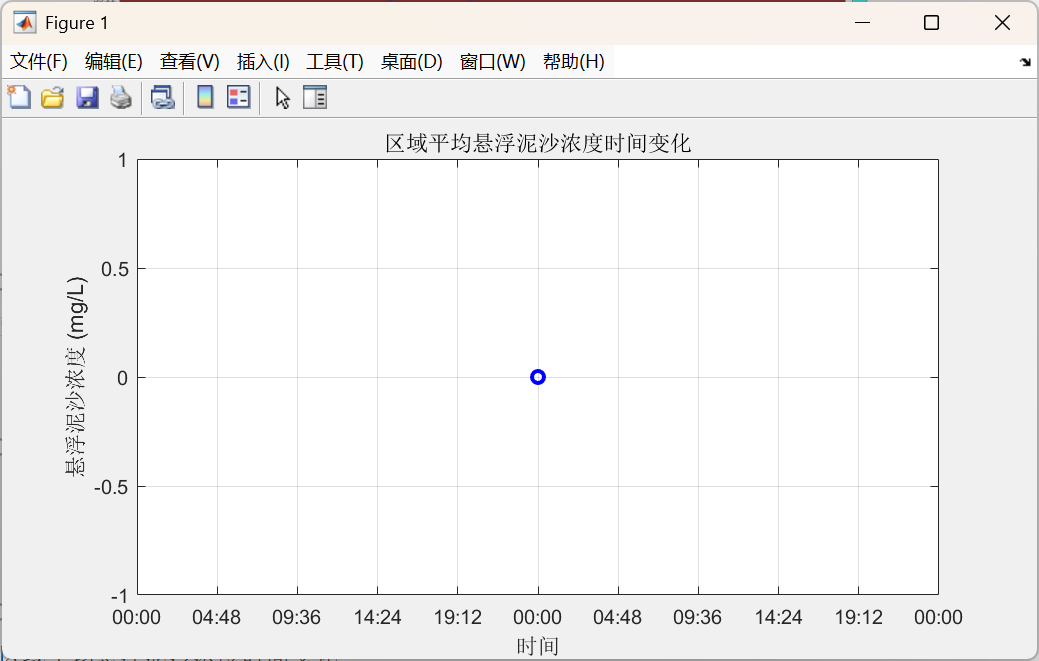Open the 桌面(D) menu
Image resolution: width=1039 pixels, height=661 pixels.
410,61
